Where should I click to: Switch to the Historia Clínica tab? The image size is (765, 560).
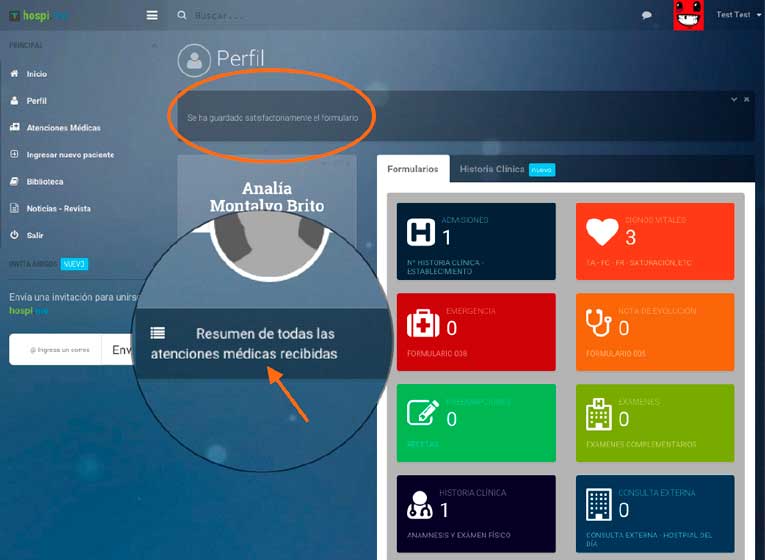[492, 169]
